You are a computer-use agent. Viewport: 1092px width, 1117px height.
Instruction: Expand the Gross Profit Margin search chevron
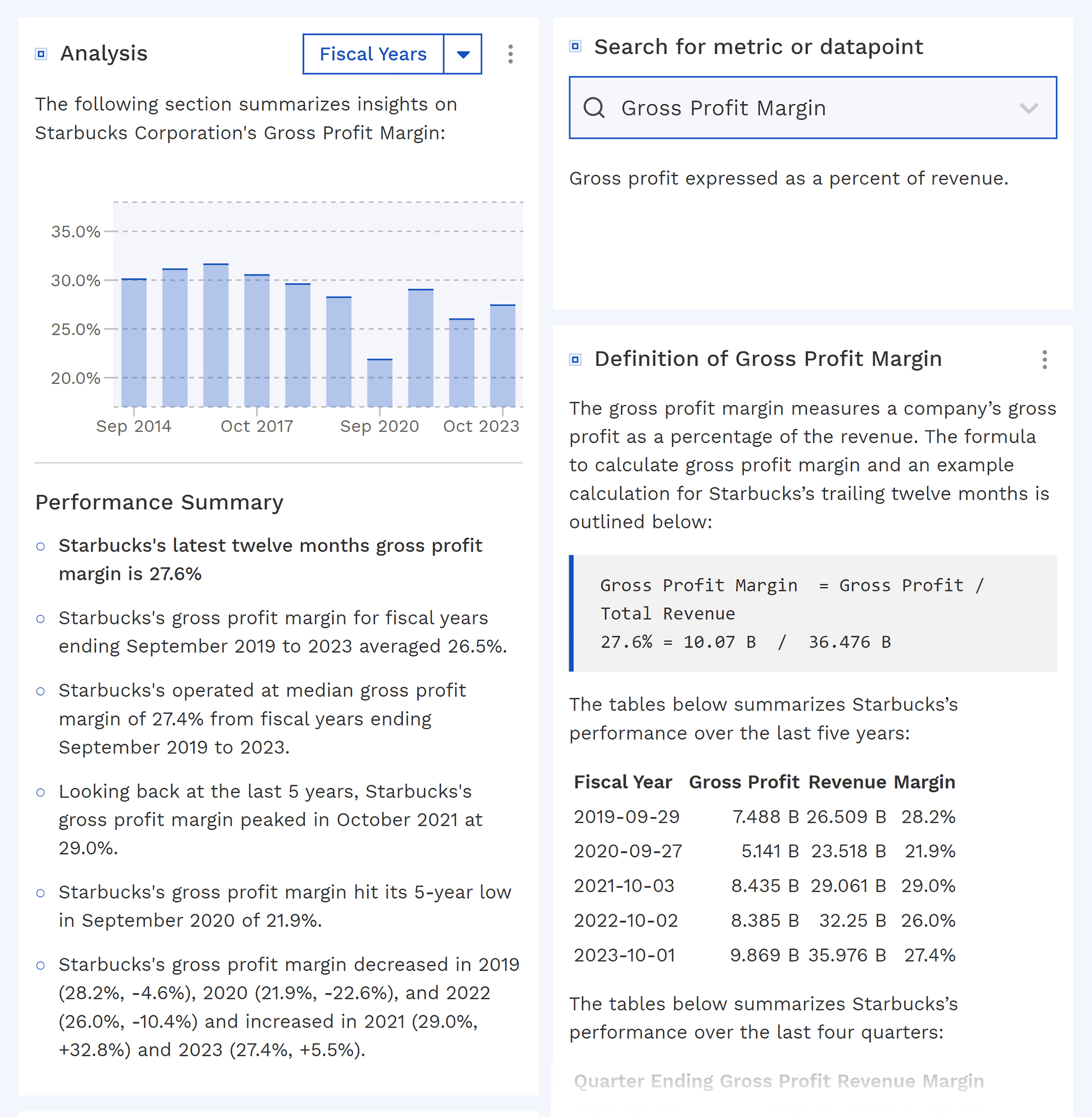(1029, 108)
